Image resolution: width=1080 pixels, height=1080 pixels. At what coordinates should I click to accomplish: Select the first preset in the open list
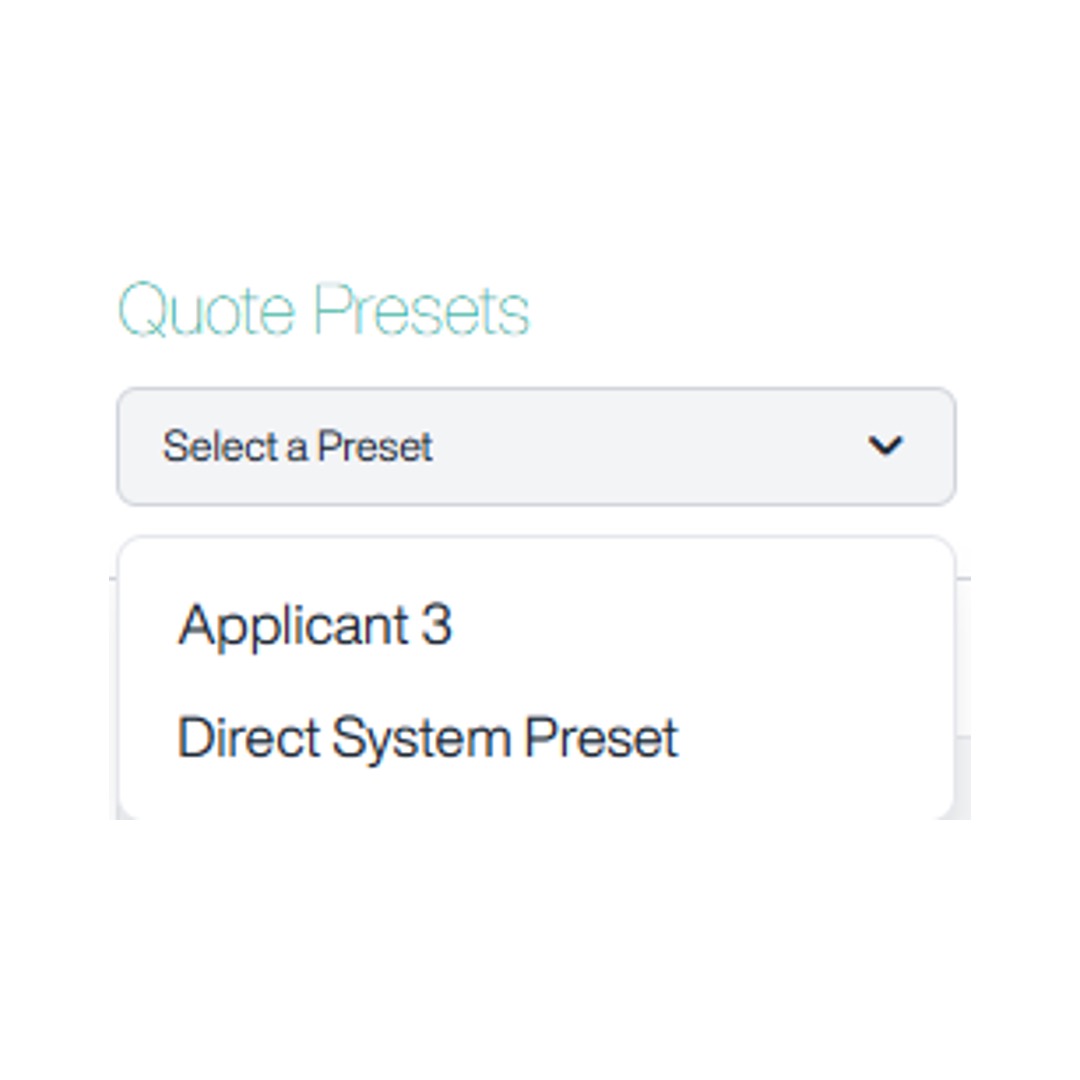point(315,625)
